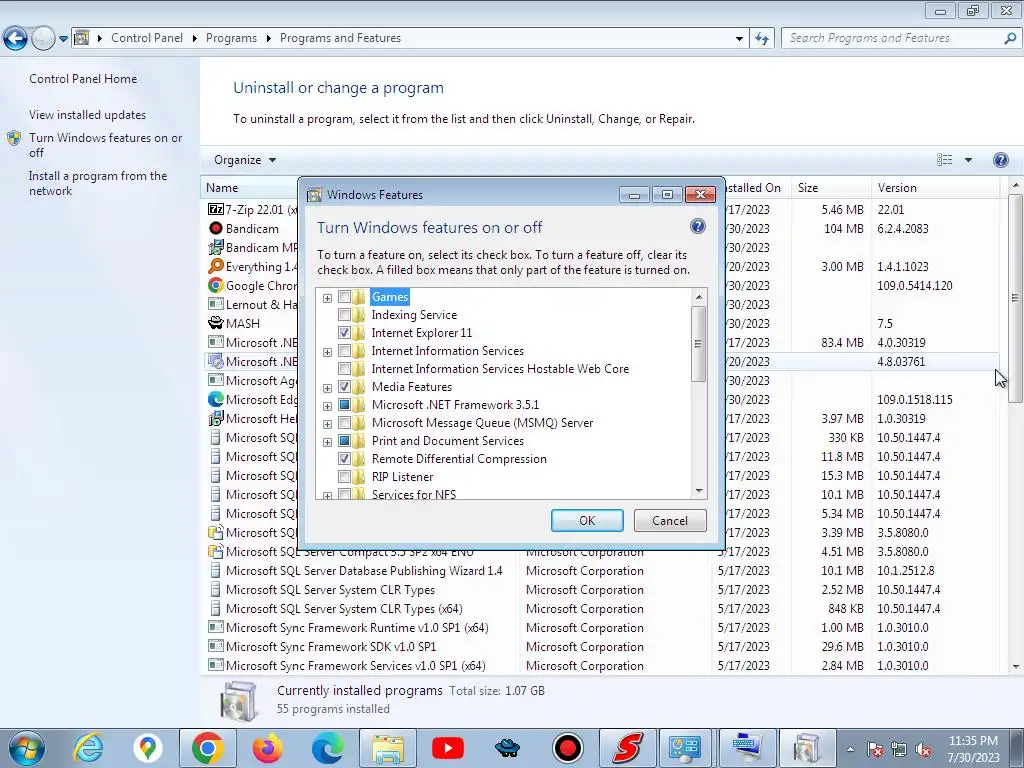Click the Search Programs and Features field
This screenshot has width=1024, height=768.
coord(893,38)
